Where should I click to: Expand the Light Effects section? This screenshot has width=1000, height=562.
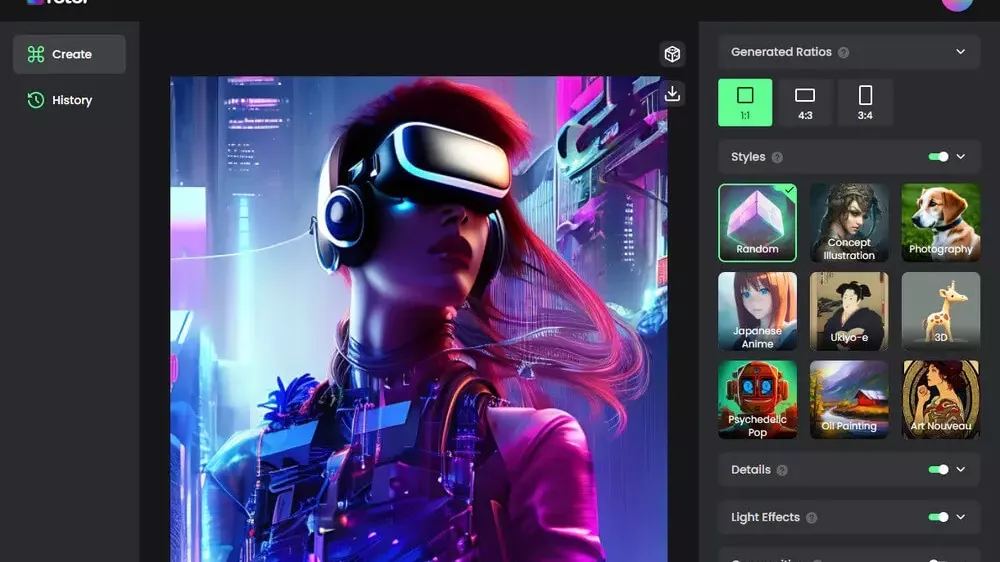960,517
